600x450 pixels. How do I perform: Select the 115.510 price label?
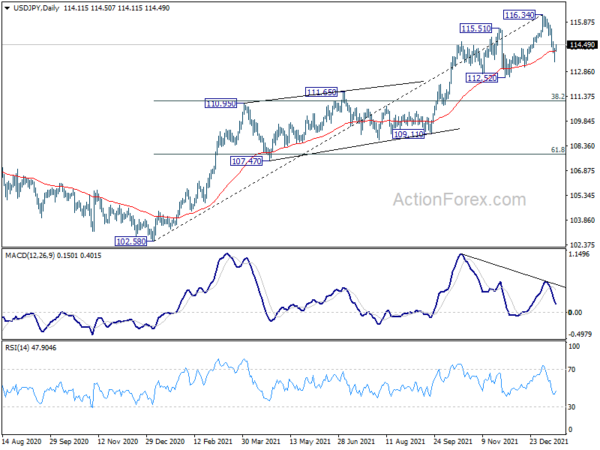(x=476, y=28)
